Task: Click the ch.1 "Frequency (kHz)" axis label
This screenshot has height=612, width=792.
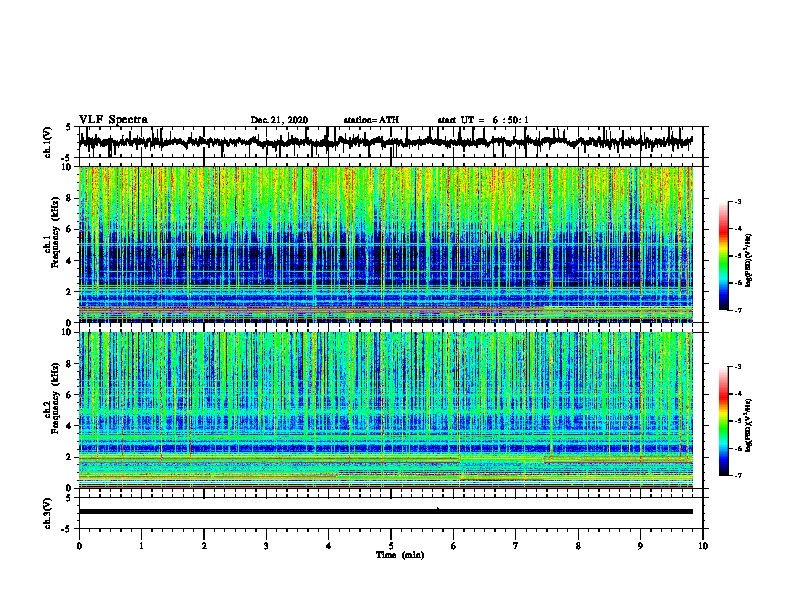Action: tap(56, 232)
